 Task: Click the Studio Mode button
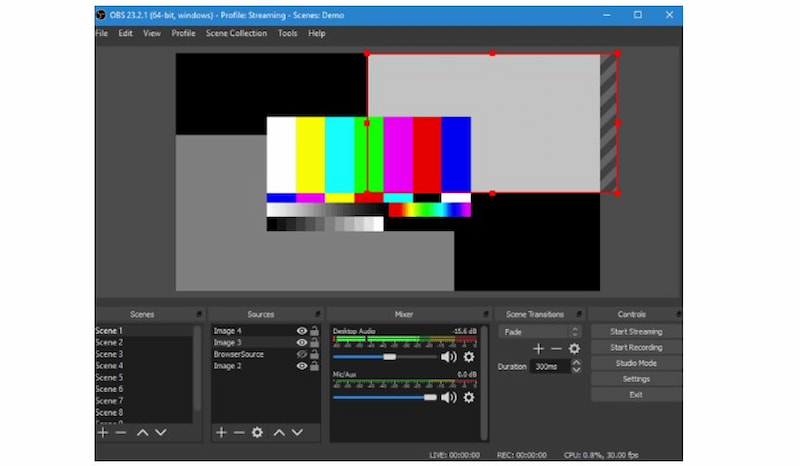point(636,363)
